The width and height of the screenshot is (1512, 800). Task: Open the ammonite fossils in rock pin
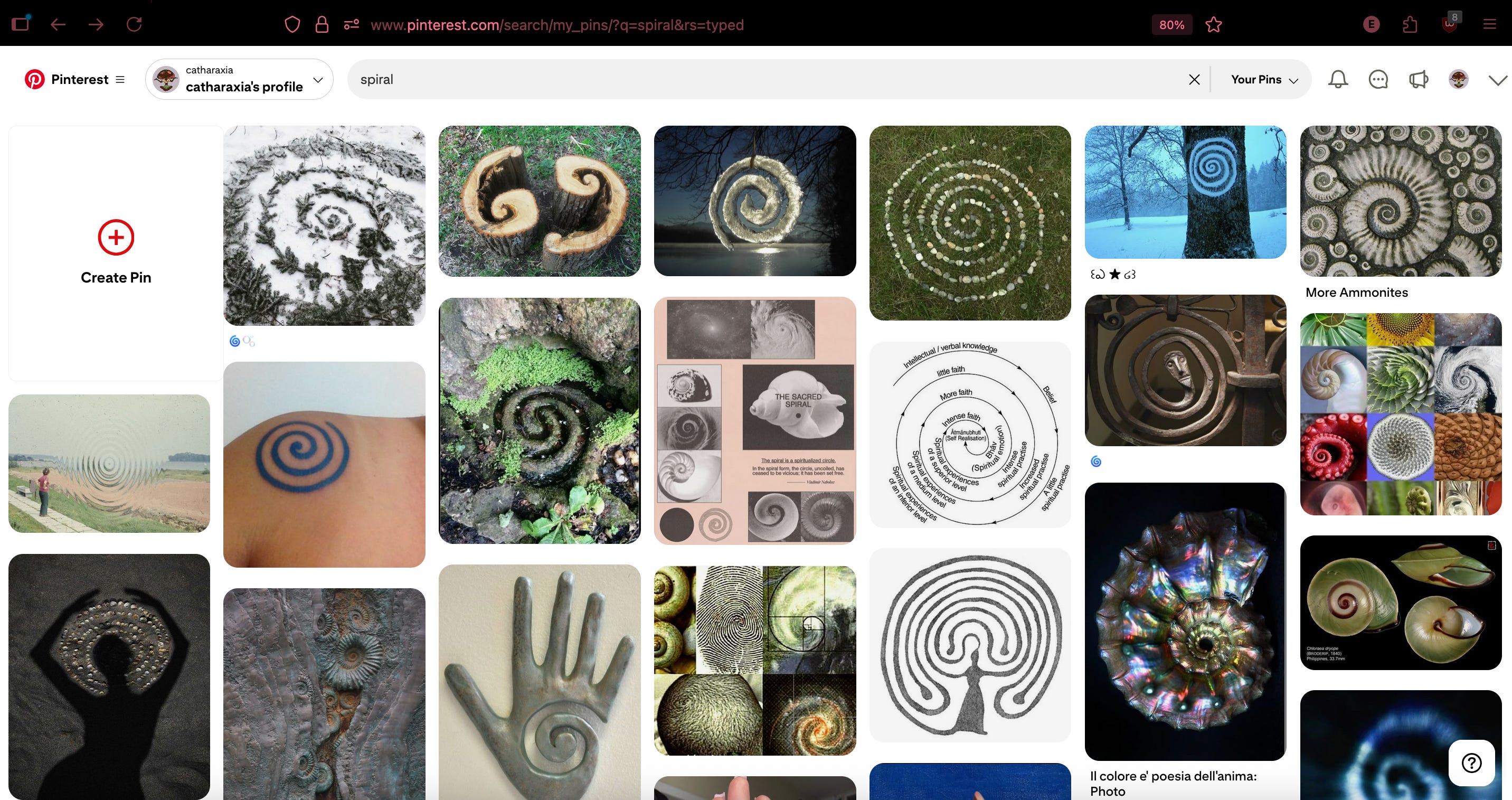(x=324, y=694)
